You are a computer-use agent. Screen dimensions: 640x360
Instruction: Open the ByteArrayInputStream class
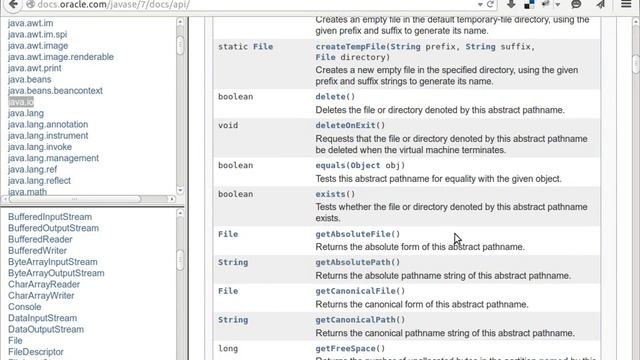pyautogui.click(x=53, y=262)
